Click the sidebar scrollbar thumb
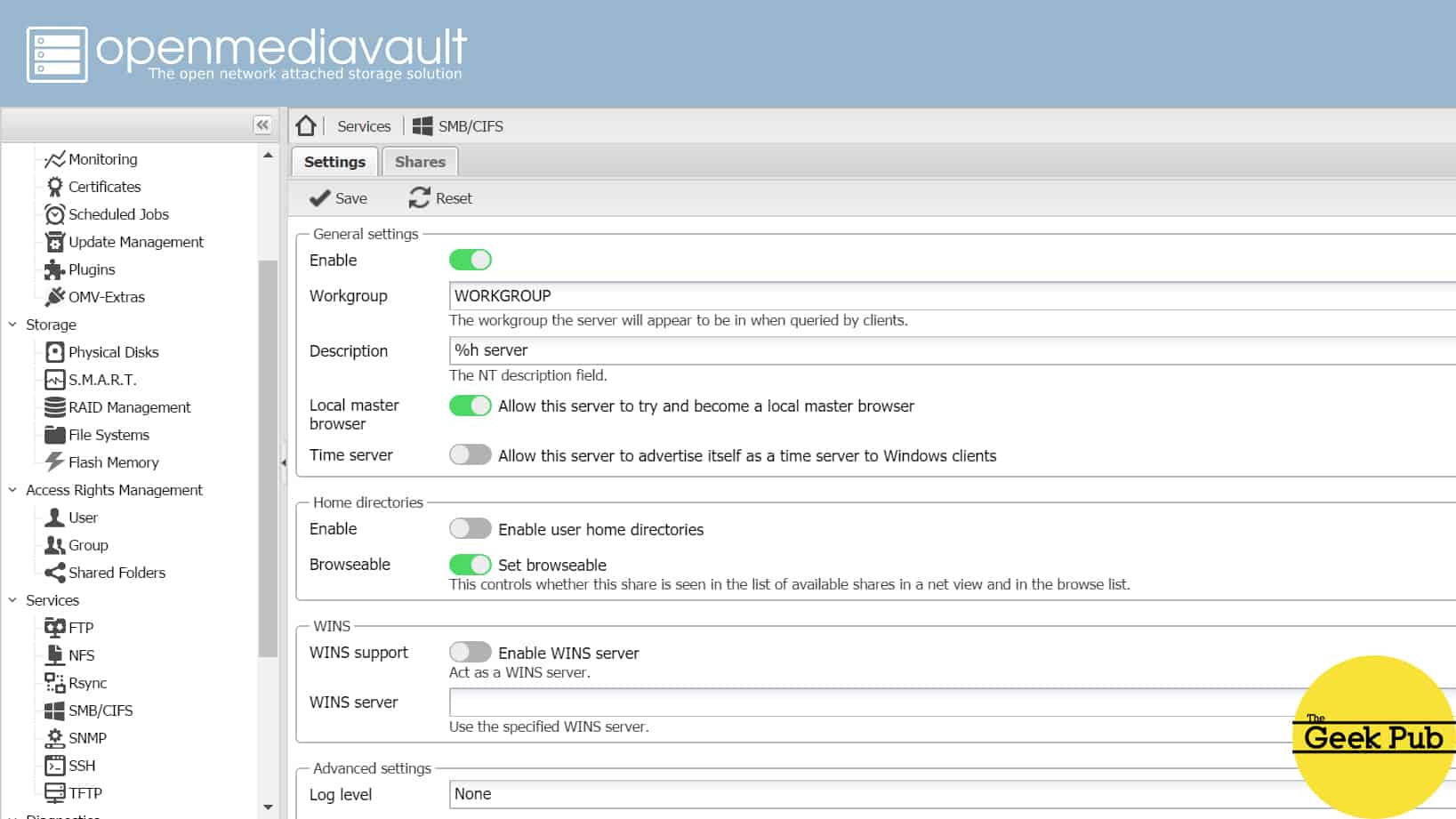Viewport: 1456px width, 819px height. [x=268, y=459]
